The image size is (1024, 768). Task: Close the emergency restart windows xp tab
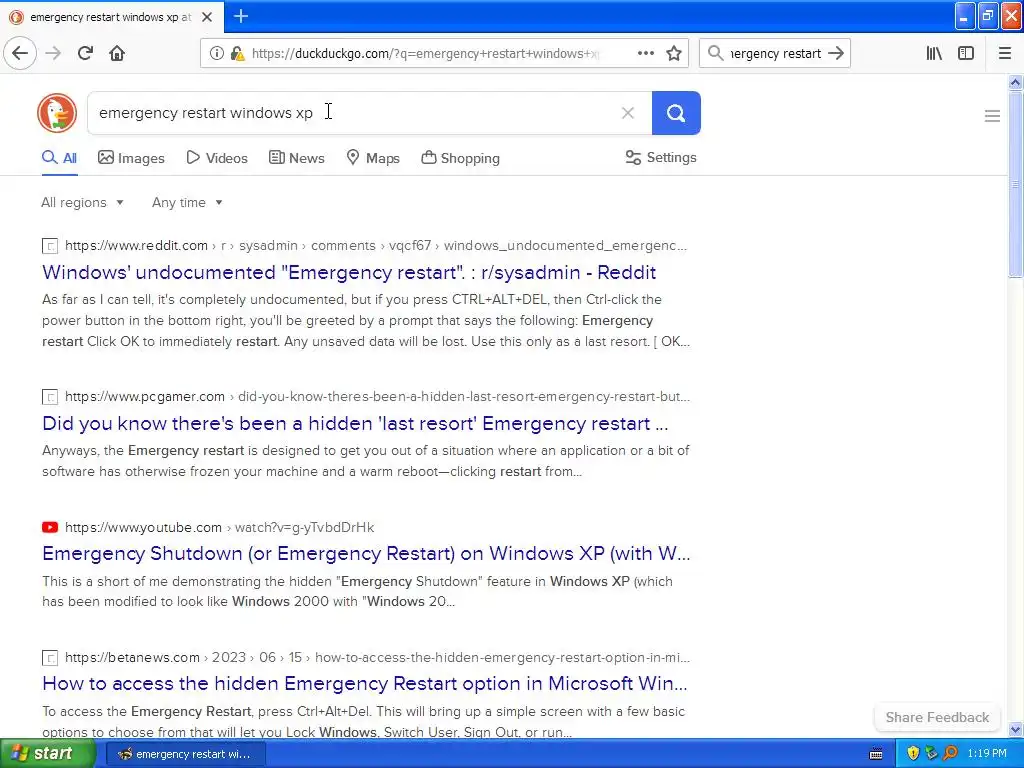207,17
